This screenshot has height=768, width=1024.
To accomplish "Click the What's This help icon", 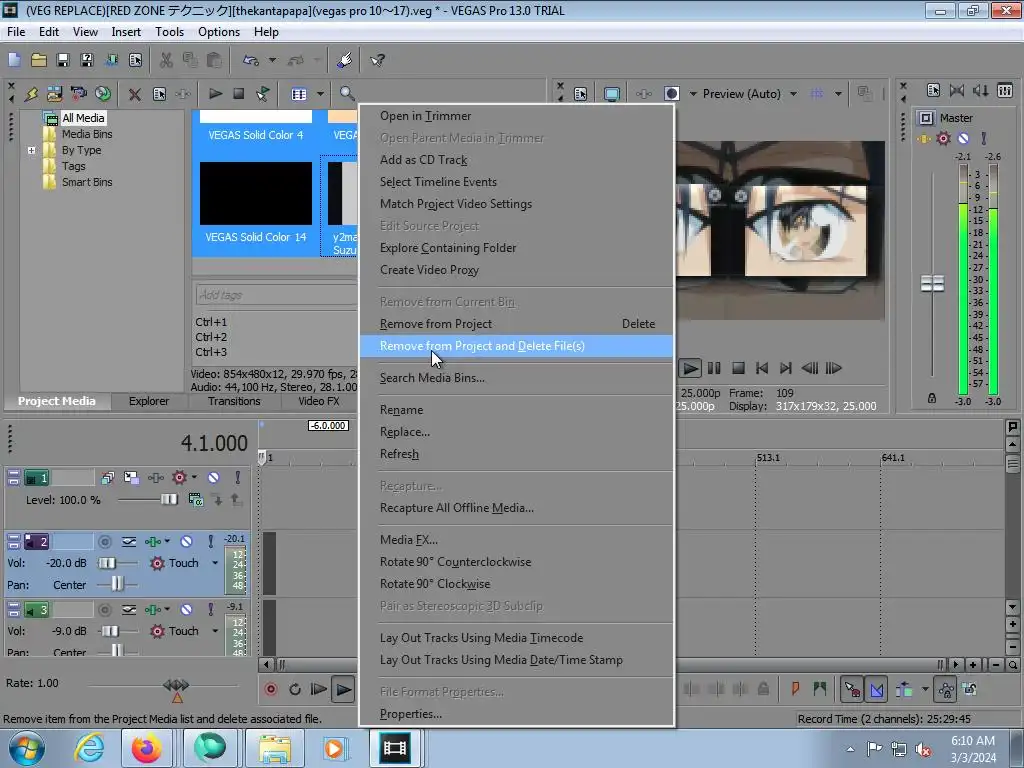I will tap(377, 60).
